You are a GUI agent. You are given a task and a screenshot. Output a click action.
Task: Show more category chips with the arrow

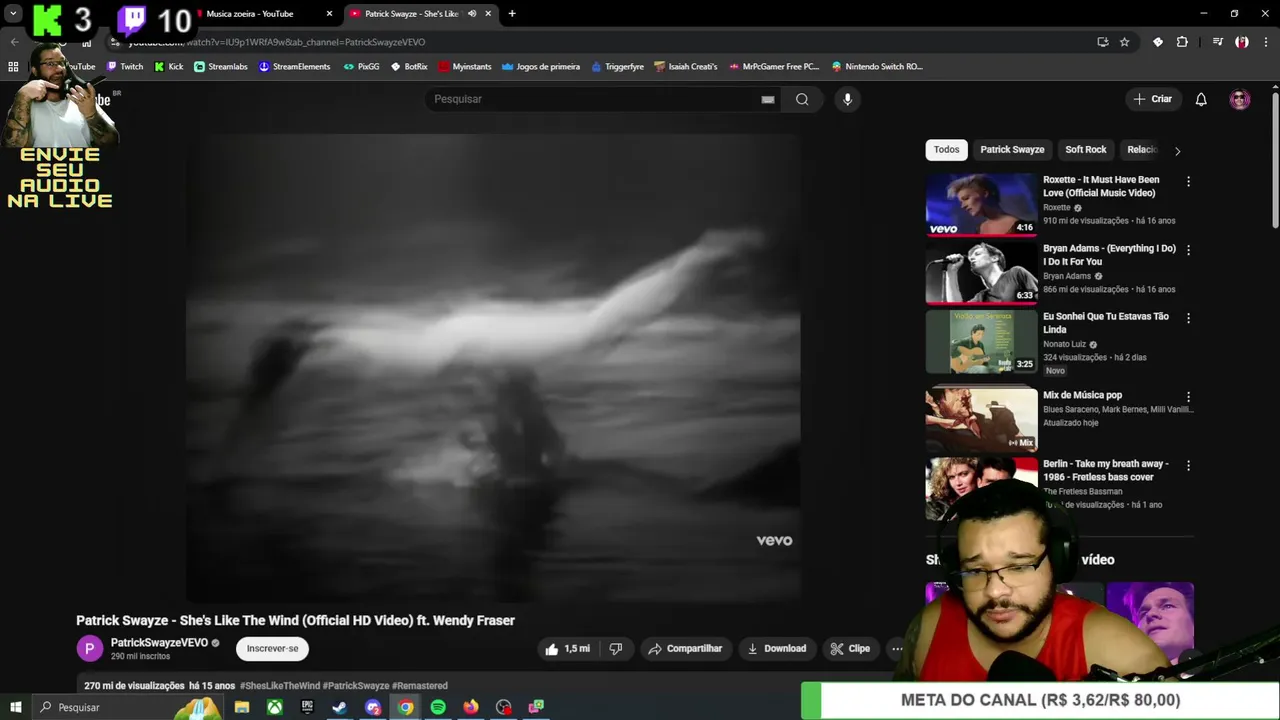[x=1177, y=151]
